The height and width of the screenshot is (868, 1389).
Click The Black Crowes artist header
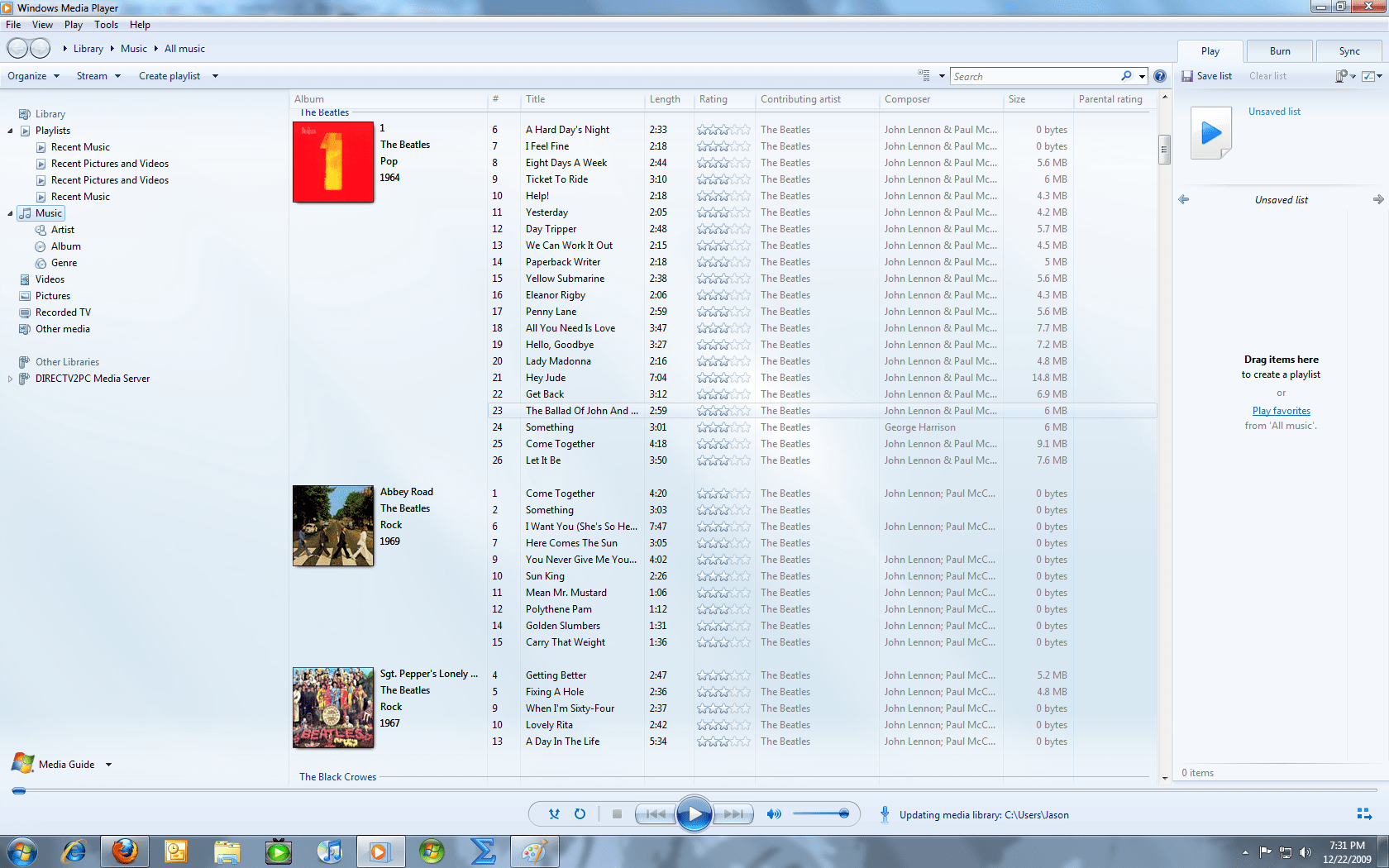337,777
